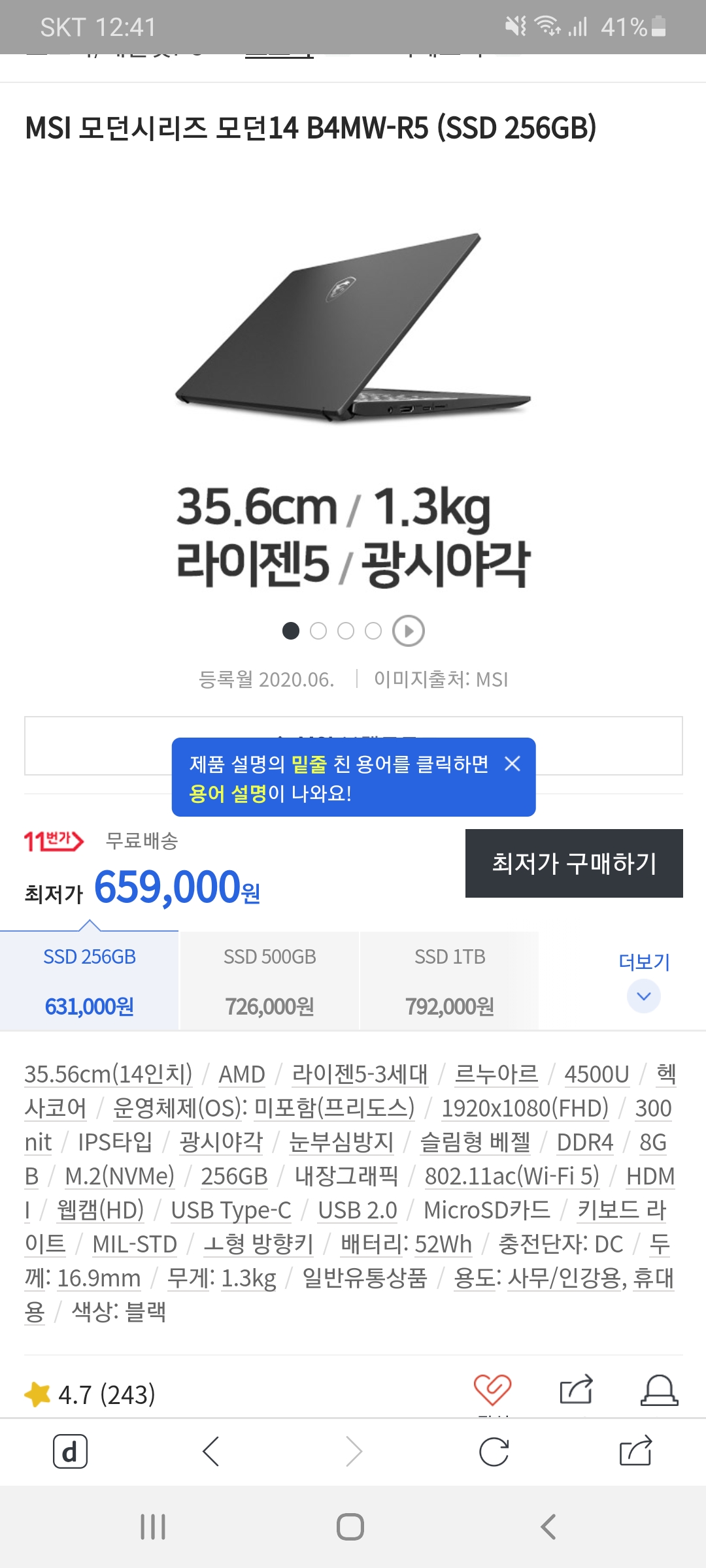Expand more storage options with 더보기
This screenshot has height=1568, width=706.
(x=644, y=980)
